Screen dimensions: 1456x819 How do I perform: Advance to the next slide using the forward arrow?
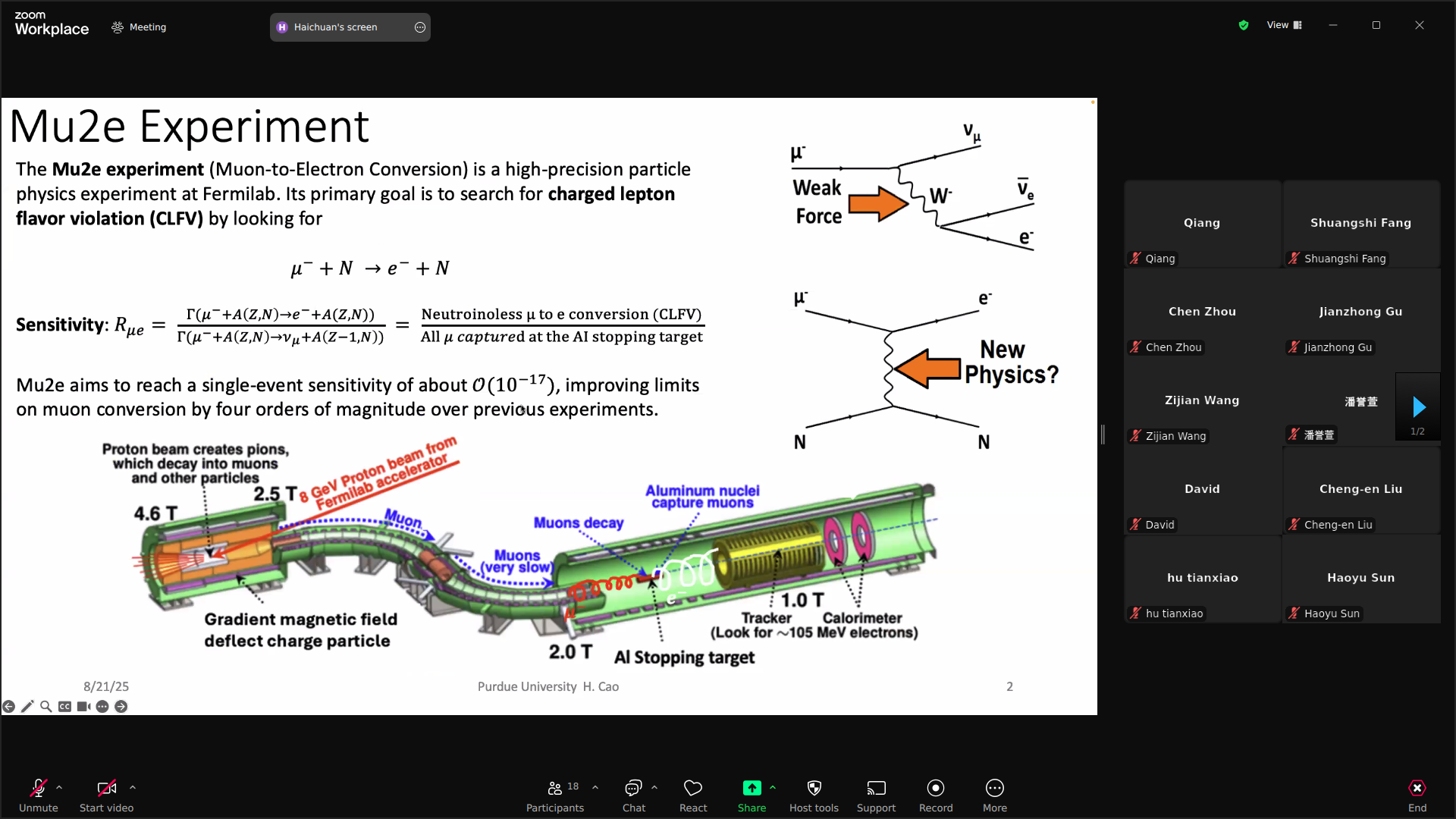pos(121,707)
